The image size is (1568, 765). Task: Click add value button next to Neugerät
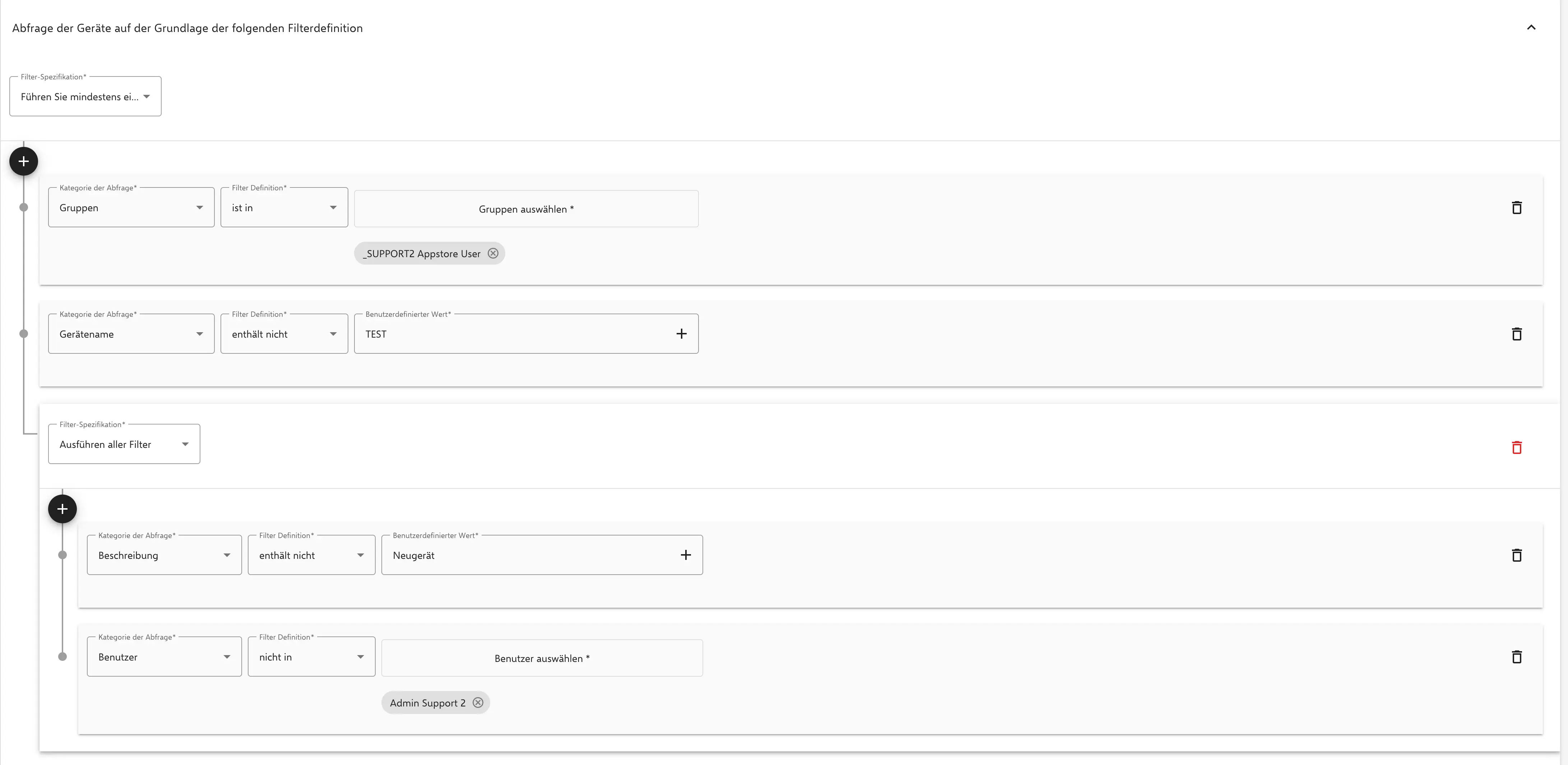pyautogui.click(x=686, y=555)
